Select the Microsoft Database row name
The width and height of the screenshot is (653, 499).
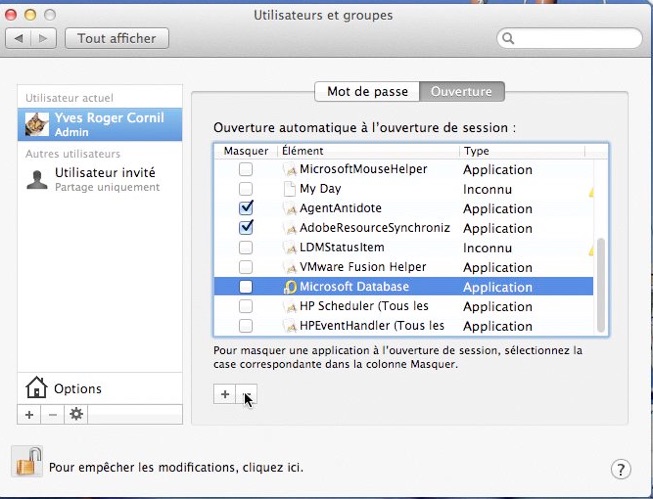tap(354, 287)
